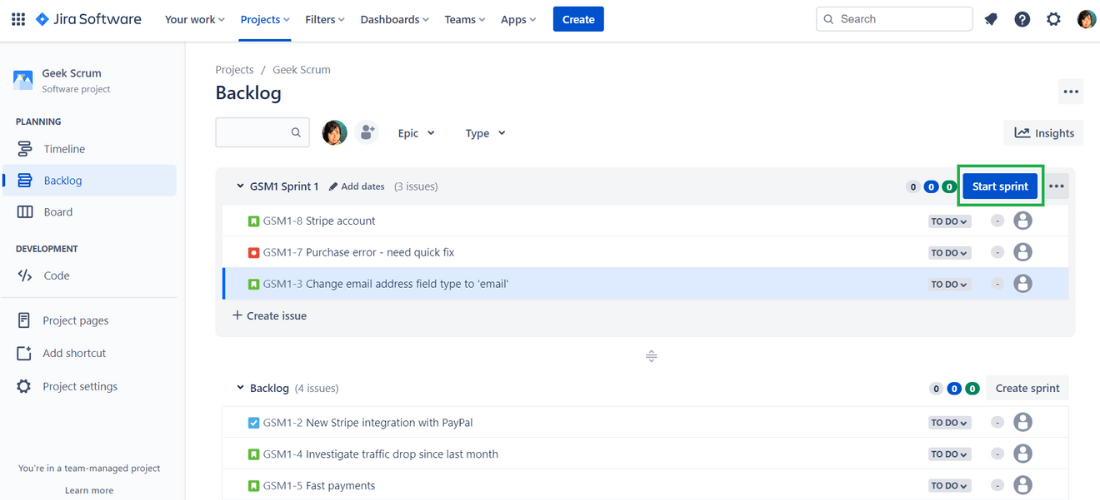Click the Jira Software logo
The width and height of the screenshot is (1100, 500).
[x=88, y=20]
